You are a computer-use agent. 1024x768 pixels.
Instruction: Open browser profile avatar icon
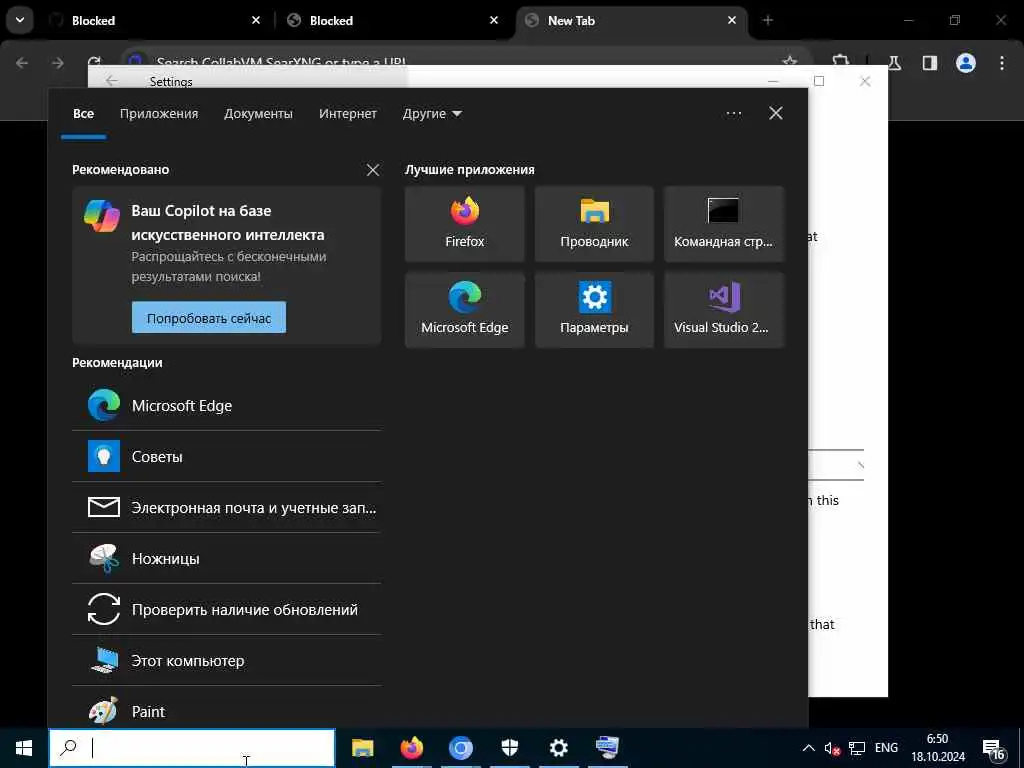[966, 63]
